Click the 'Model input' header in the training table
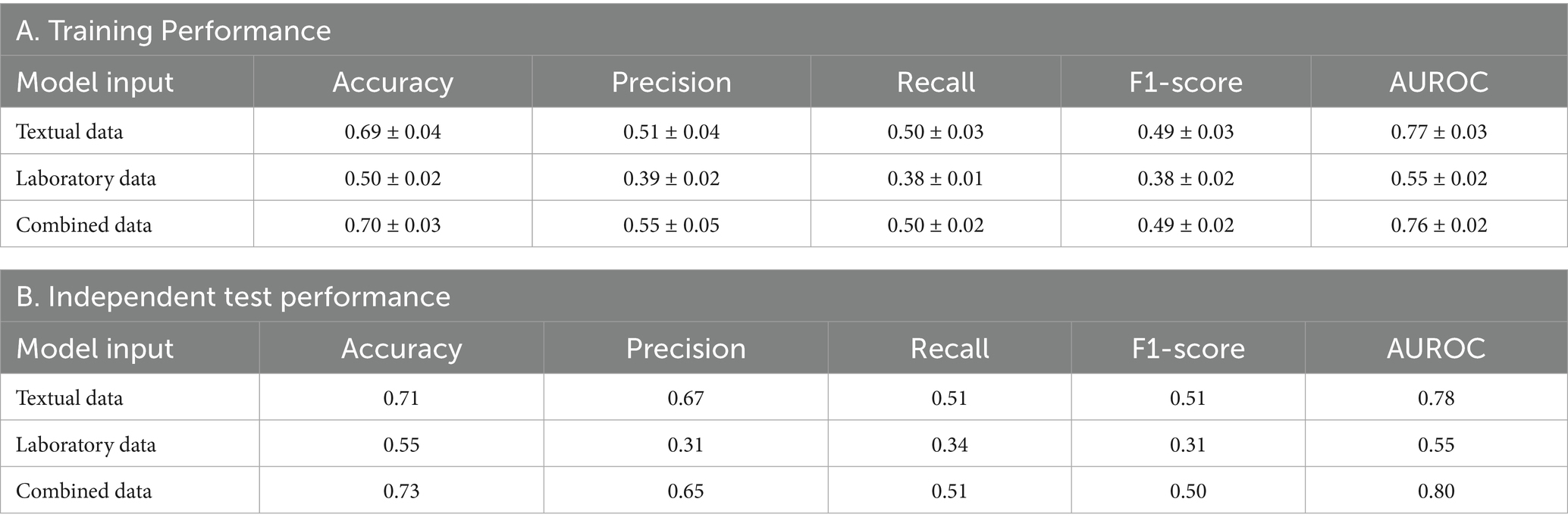 pyautogui.click(x=95, y=83)
